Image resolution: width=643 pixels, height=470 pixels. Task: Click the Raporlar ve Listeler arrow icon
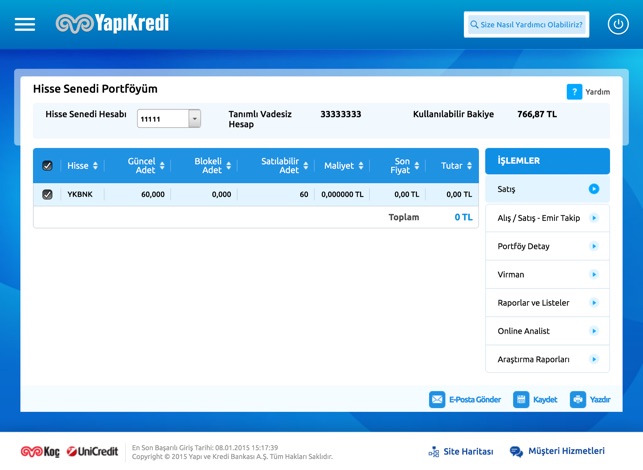pos(594,303)
